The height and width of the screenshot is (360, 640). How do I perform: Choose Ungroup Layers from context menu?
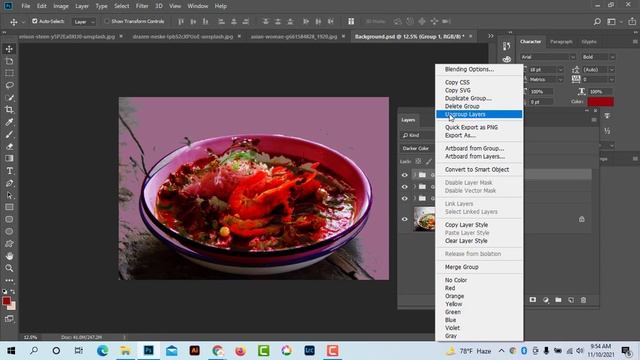(479, 114)
